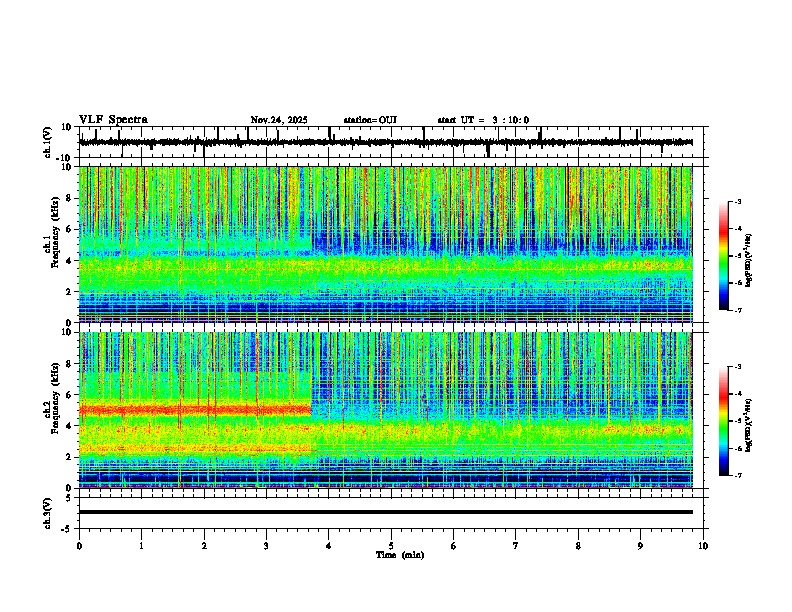Click time axis tick label "10"
Screen dimensions: 792x612
click(x=703, y=546)
